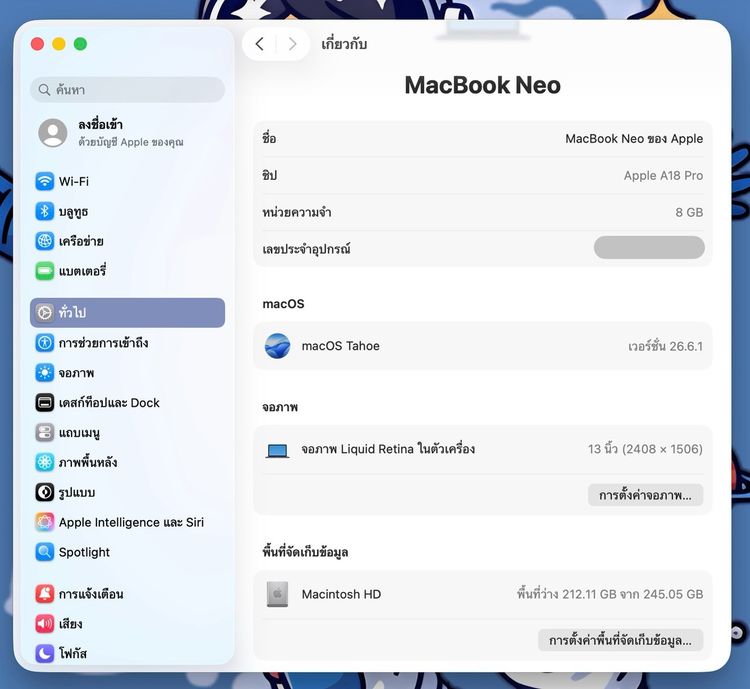Open the Network (เครือข่าย) globe icon
Screen dimensions: 750x689
pyautogui.click(x=44, y=241)
